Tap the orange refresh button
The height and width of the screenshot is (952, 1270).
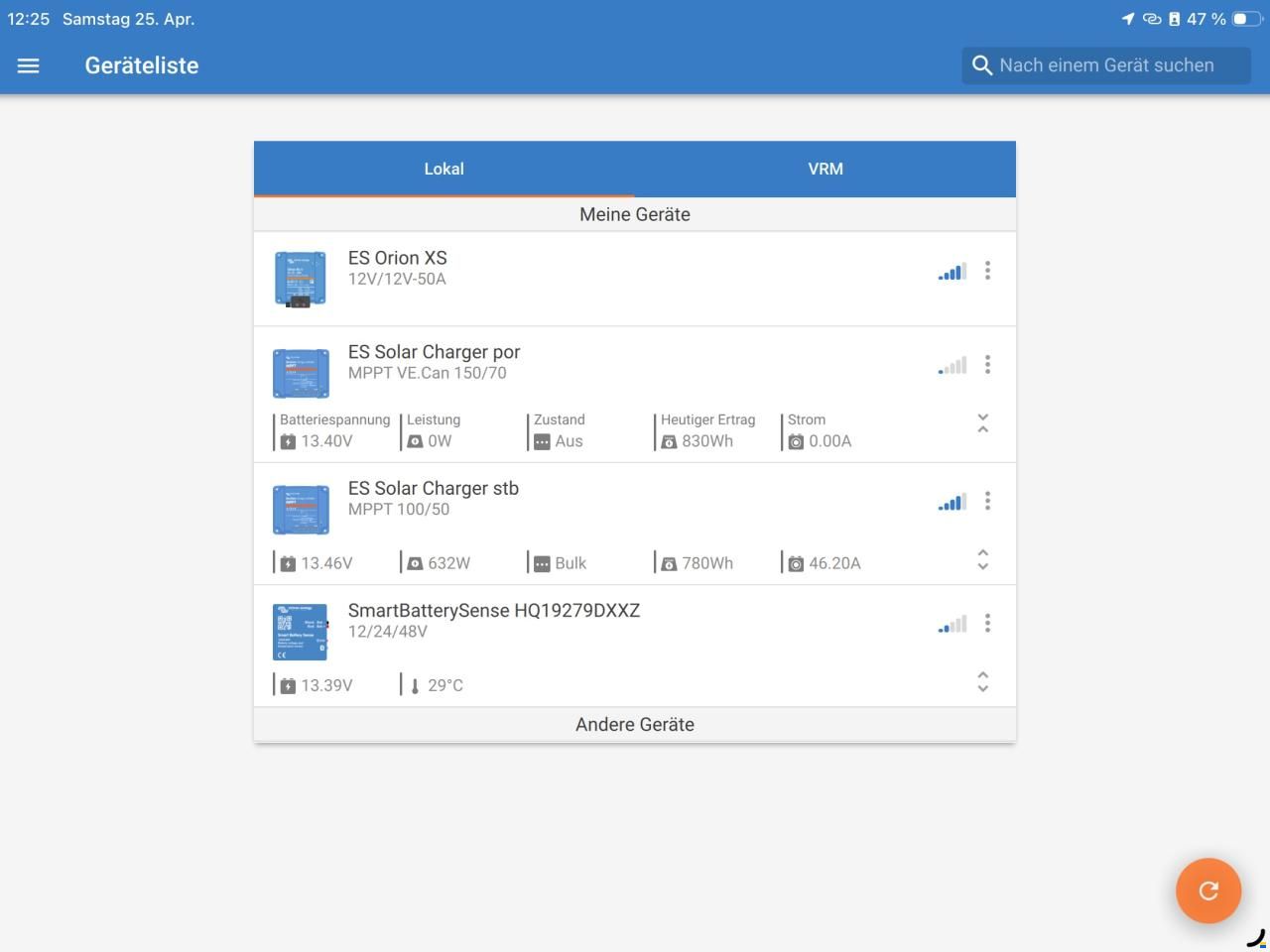[x=1208, y=891]
